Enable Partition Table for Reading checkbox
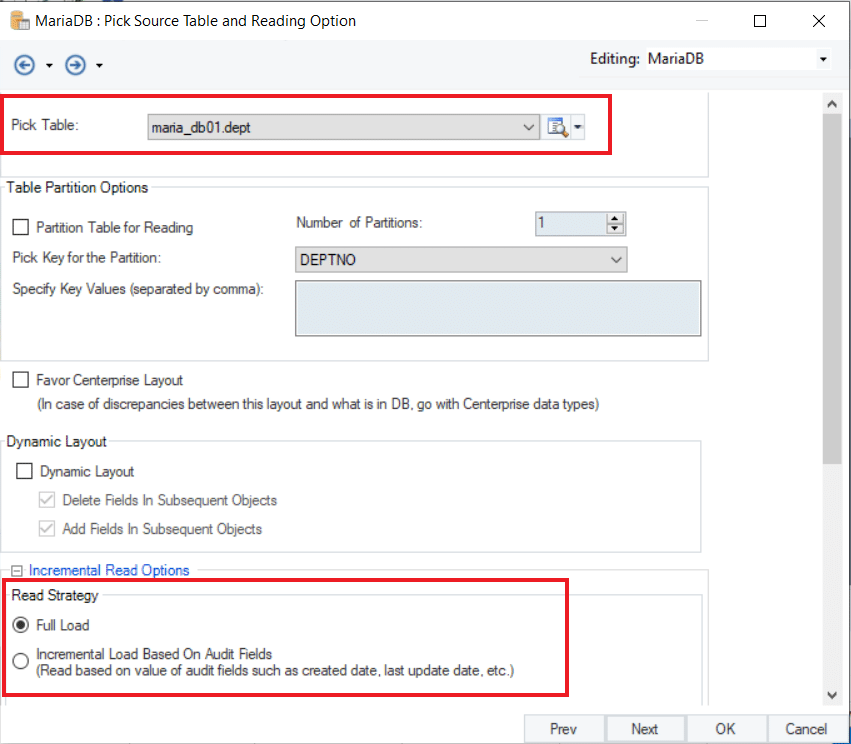The width and height of the screenshot is (851, 744). coord(21,228)
